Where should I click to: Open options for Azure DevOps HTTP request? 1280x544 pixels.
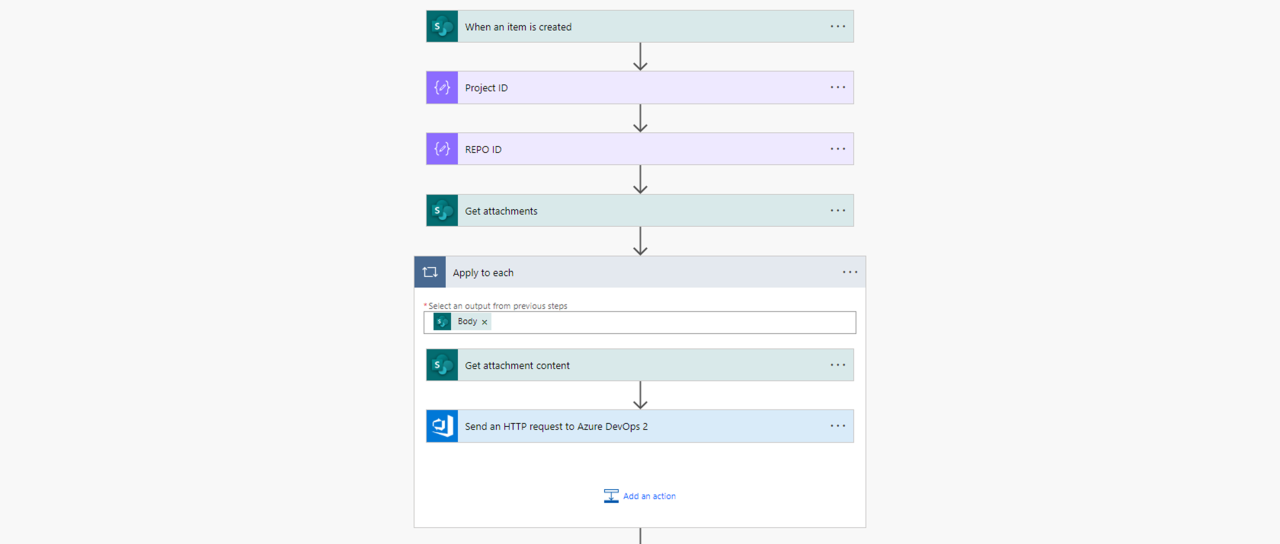pos(838,426)
